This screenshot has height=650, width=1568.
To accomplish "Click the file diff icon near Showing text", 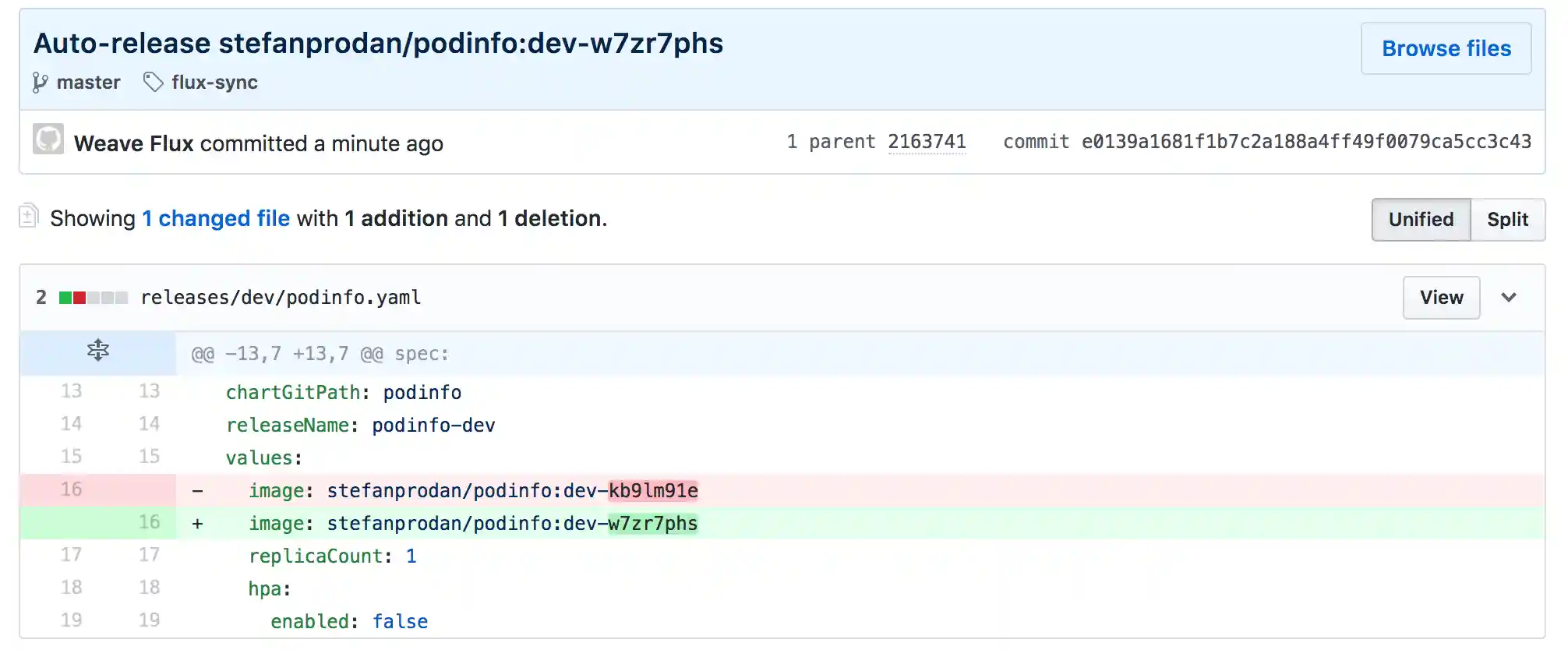I will pyautogui.click(x=28, y=217).
